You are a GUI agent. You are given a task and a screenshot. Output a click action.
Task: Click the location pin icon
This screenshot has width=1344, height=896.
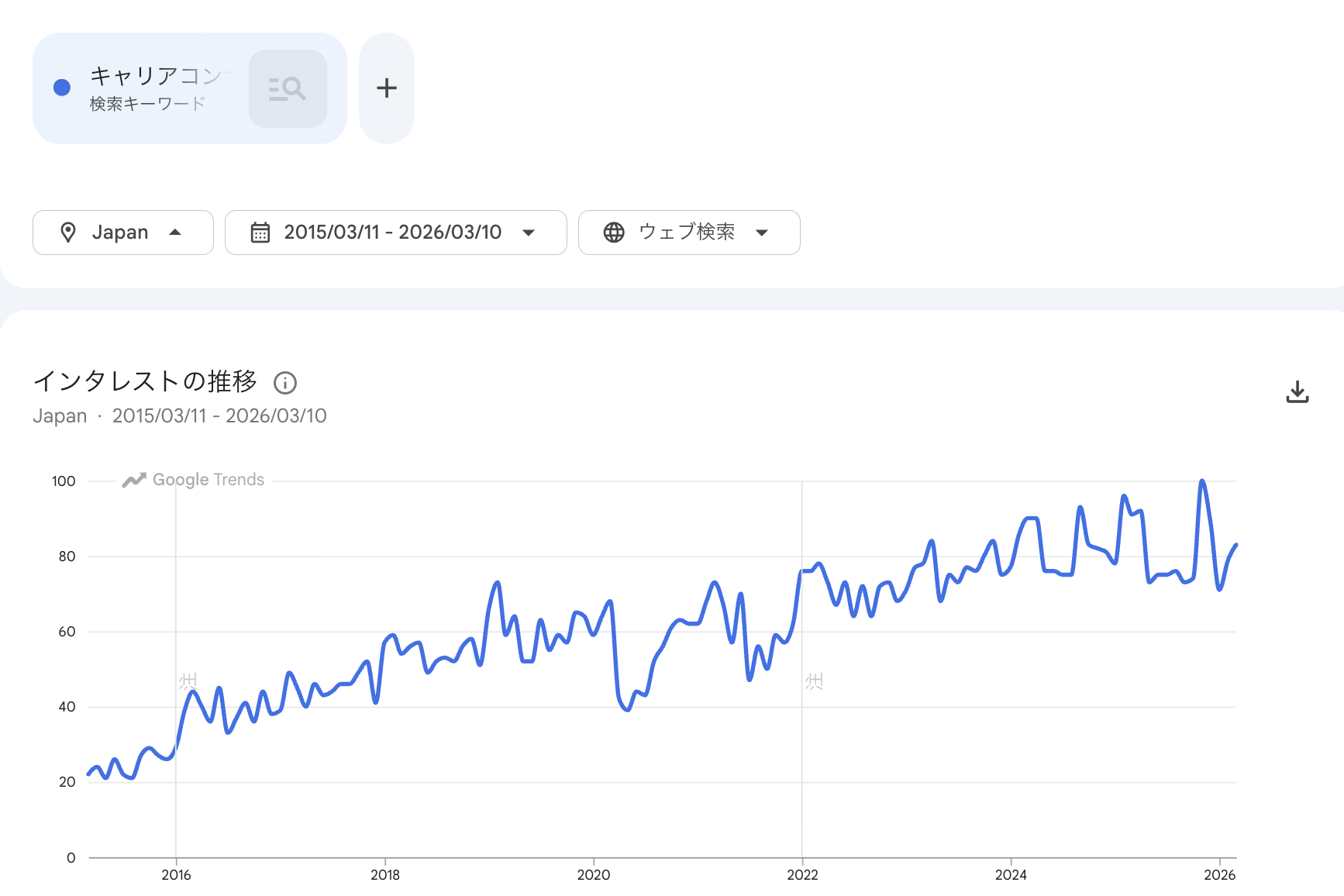[68, 233]
